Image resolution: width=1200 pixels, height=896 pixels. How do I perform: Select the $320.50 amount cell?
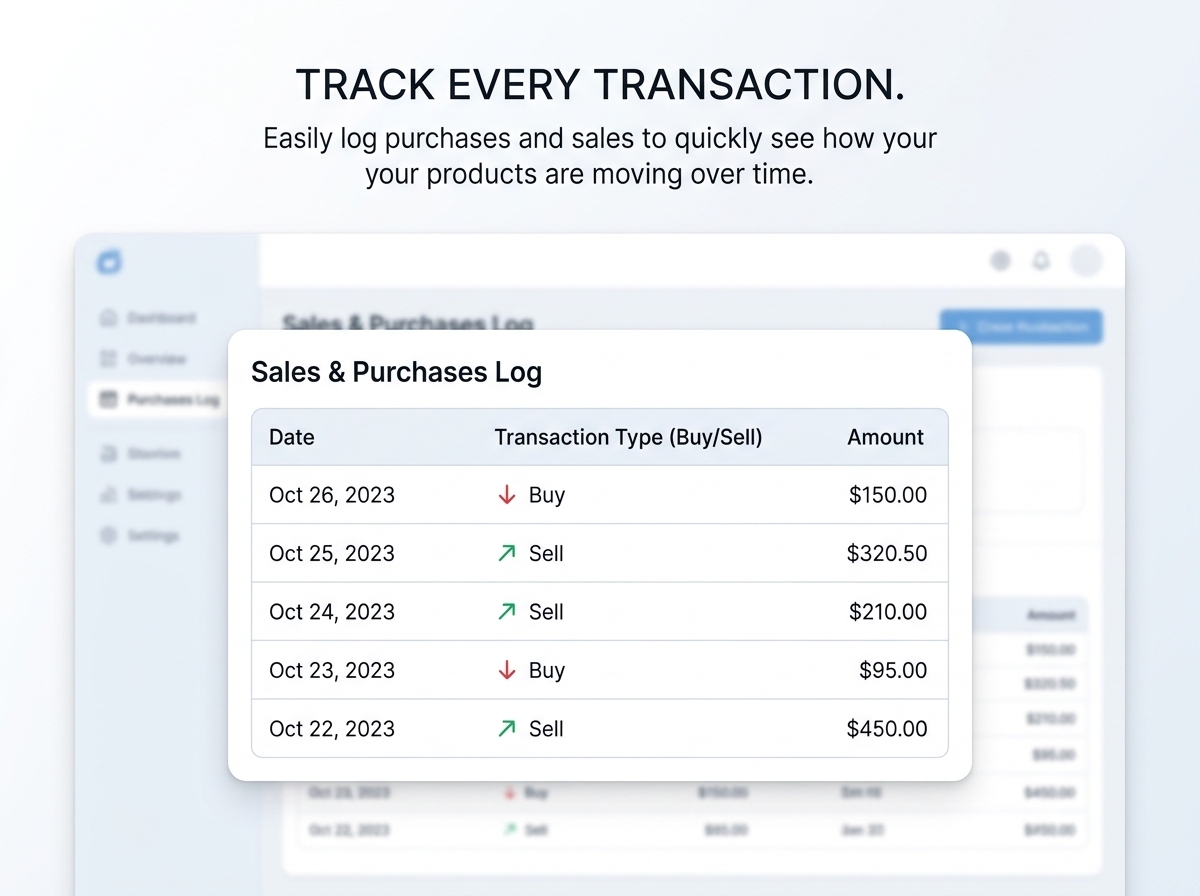pos(887,553)
